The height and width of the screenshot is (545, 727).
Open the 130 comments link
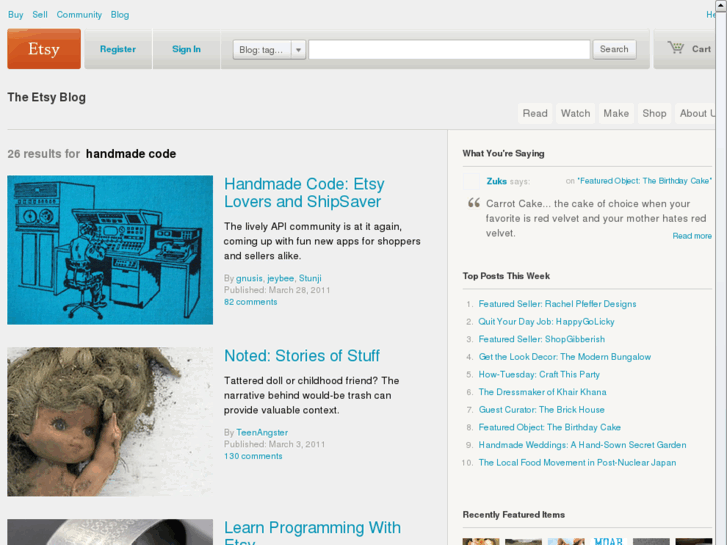[x=253, y=456]
